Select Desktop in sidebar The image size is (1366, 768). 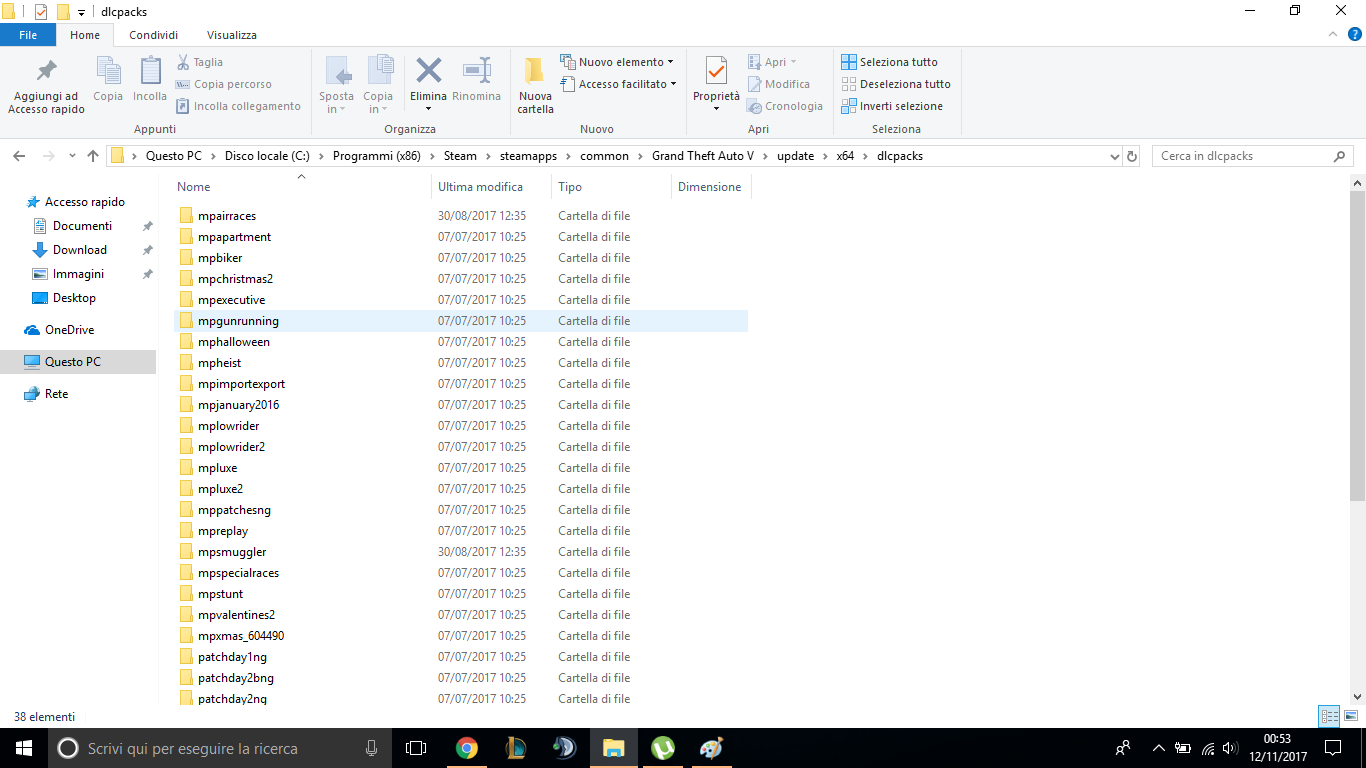[74, 298]
